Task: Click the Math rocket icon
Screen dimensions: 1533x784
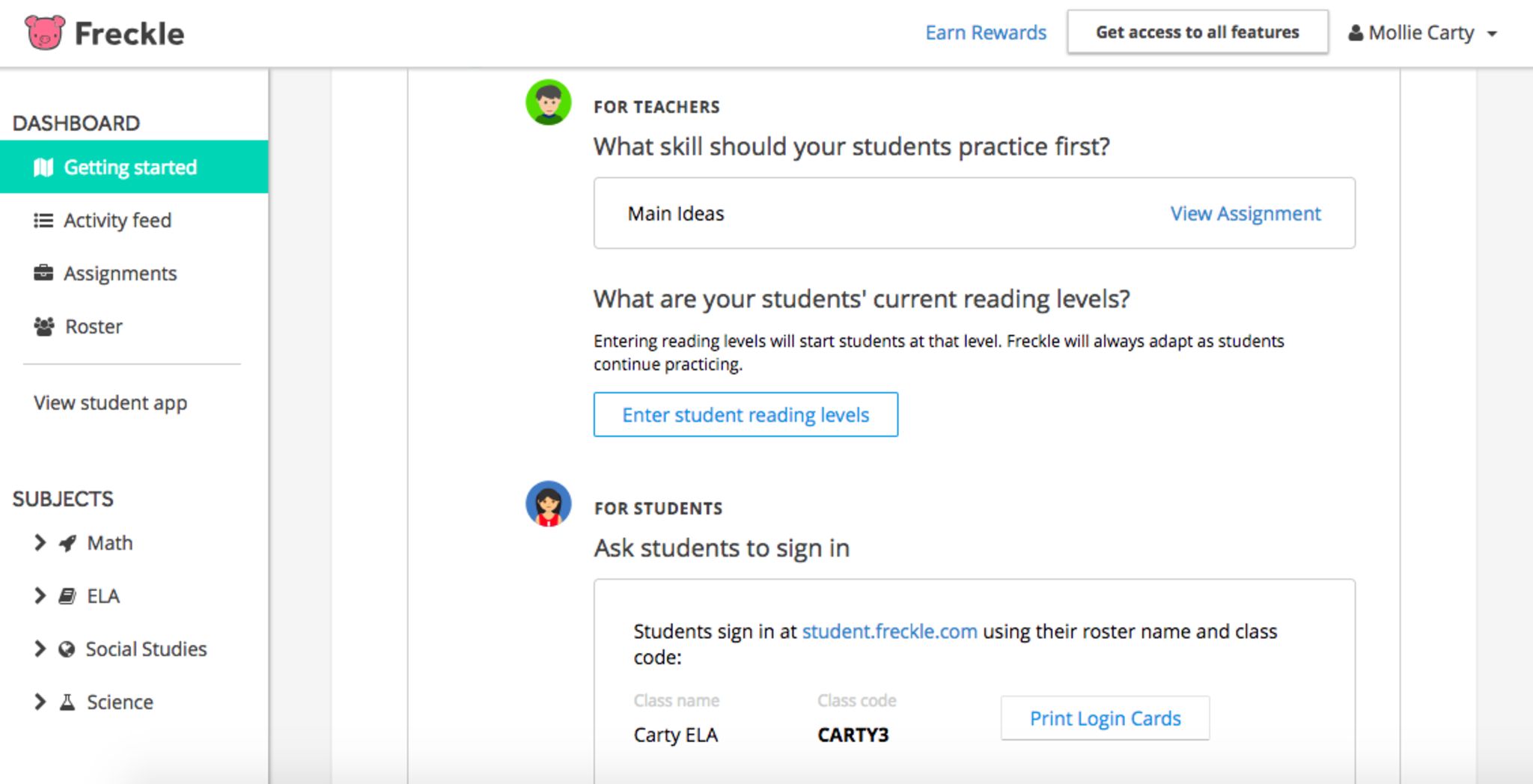Action: (67, 543)
